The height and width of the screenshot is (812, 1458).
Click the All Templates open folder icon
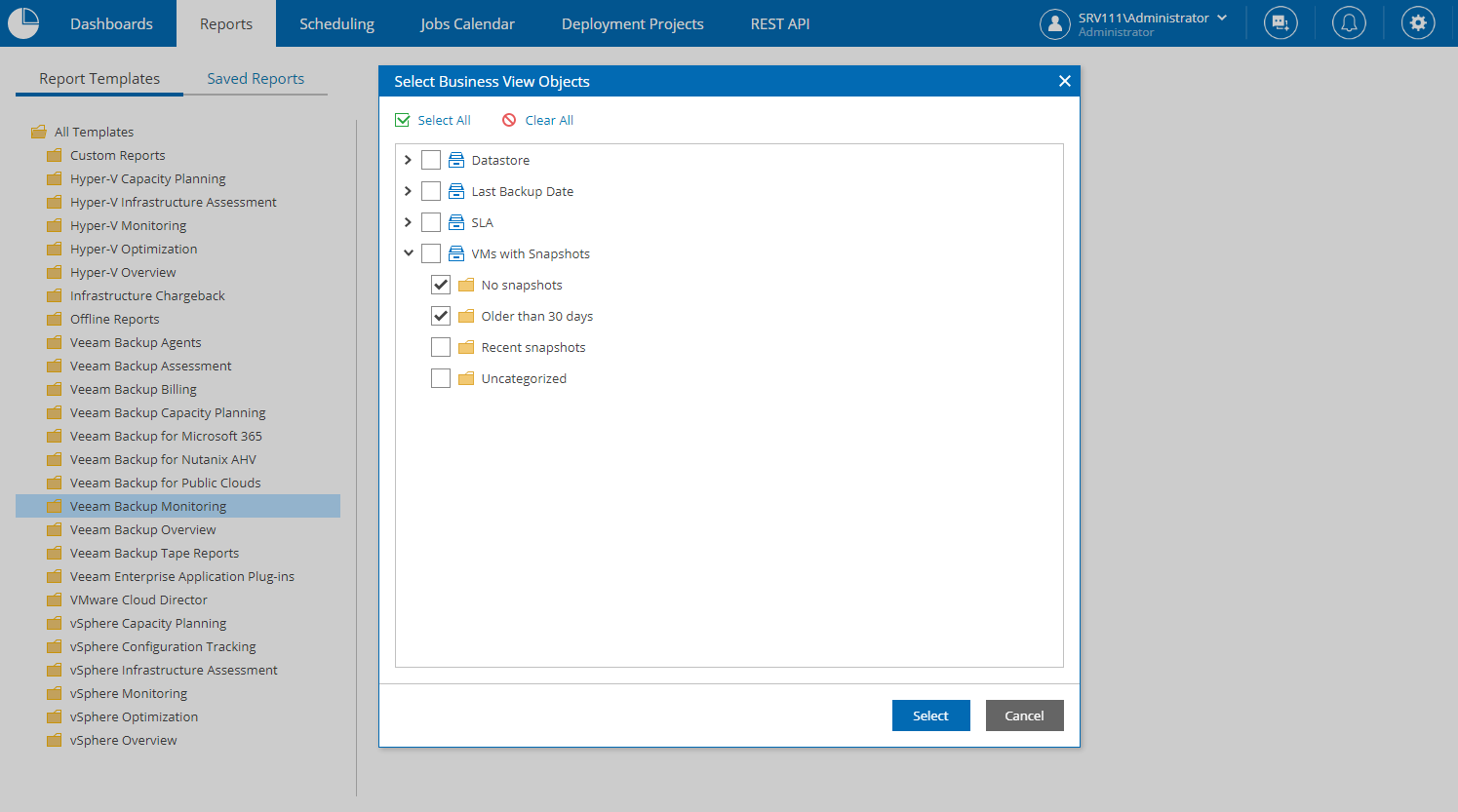pyautogui.click(x=39, y=132)
